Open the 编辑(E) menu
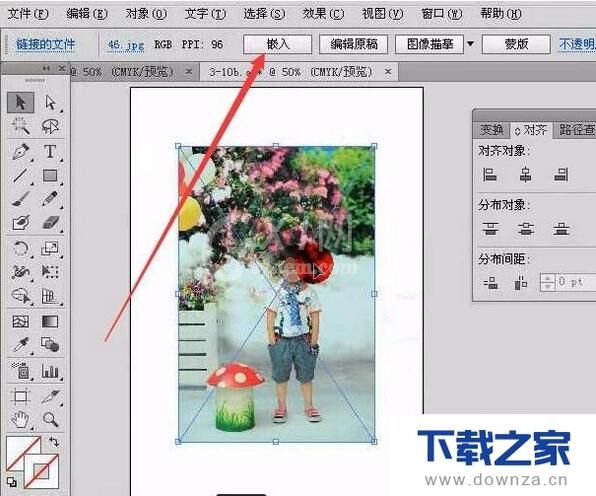The height and width of the screenshot is (496, 596). click(87, 14)
